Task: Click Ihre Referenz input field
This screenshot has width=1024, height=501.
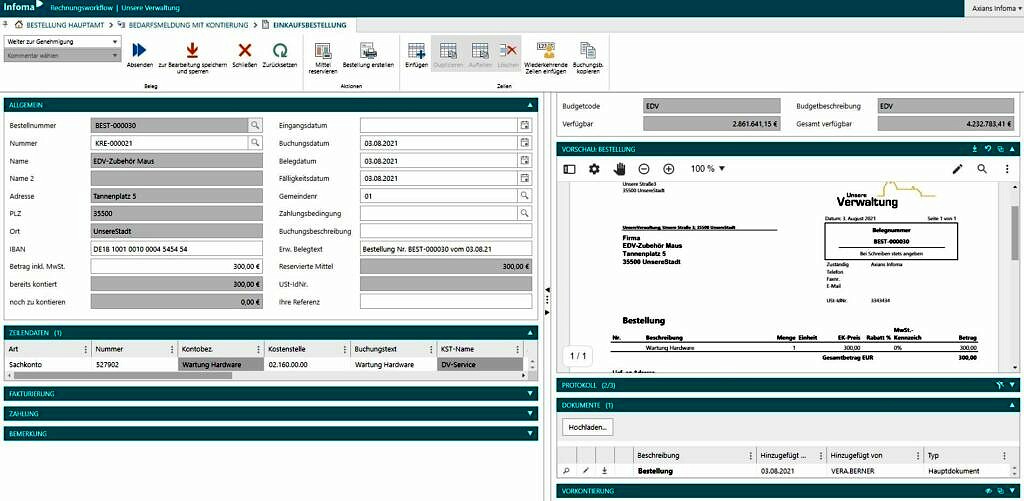Action: [x=446, y=302]
